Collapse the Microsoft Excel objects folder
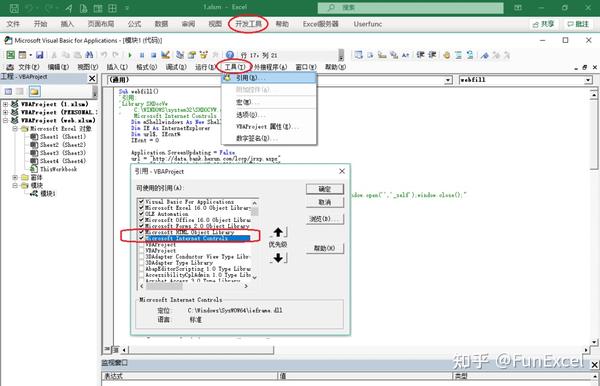 tap(15, 129)
